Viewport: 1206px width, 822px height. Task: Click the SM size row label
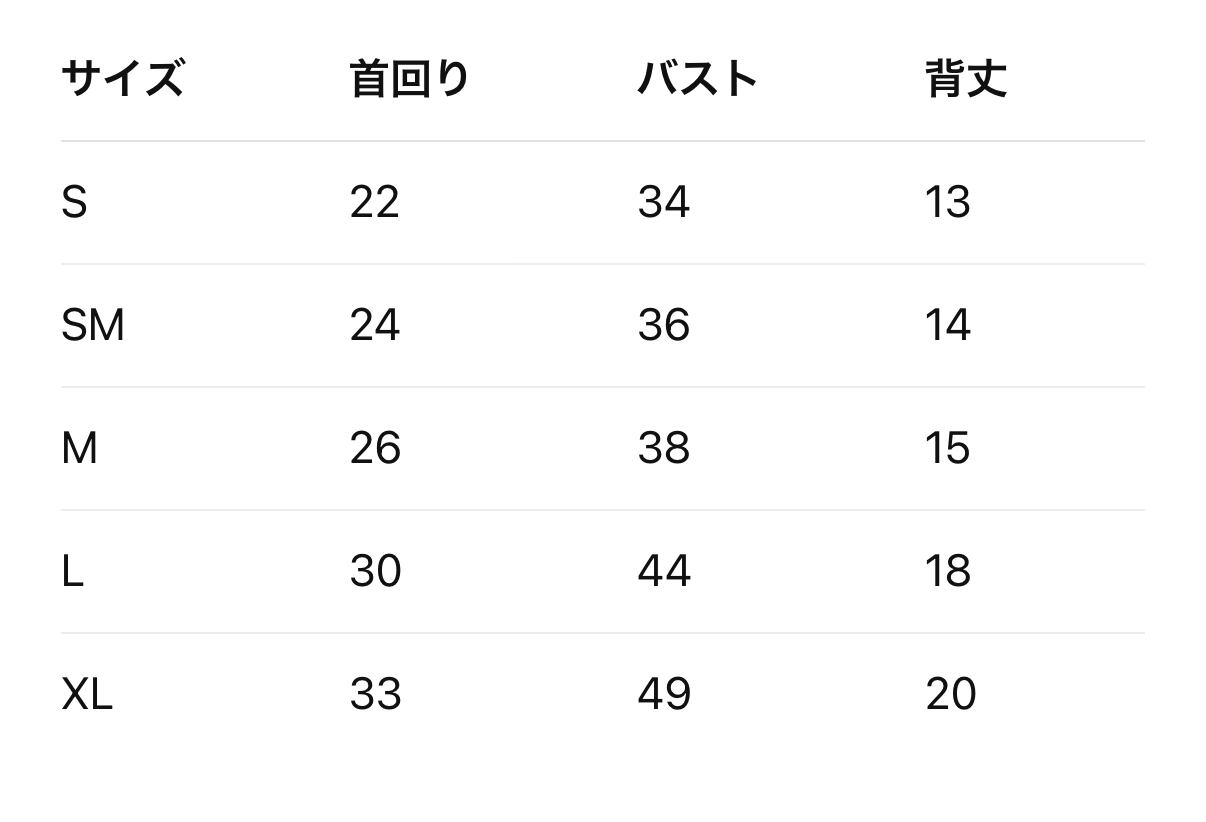[x=92, y=325]
